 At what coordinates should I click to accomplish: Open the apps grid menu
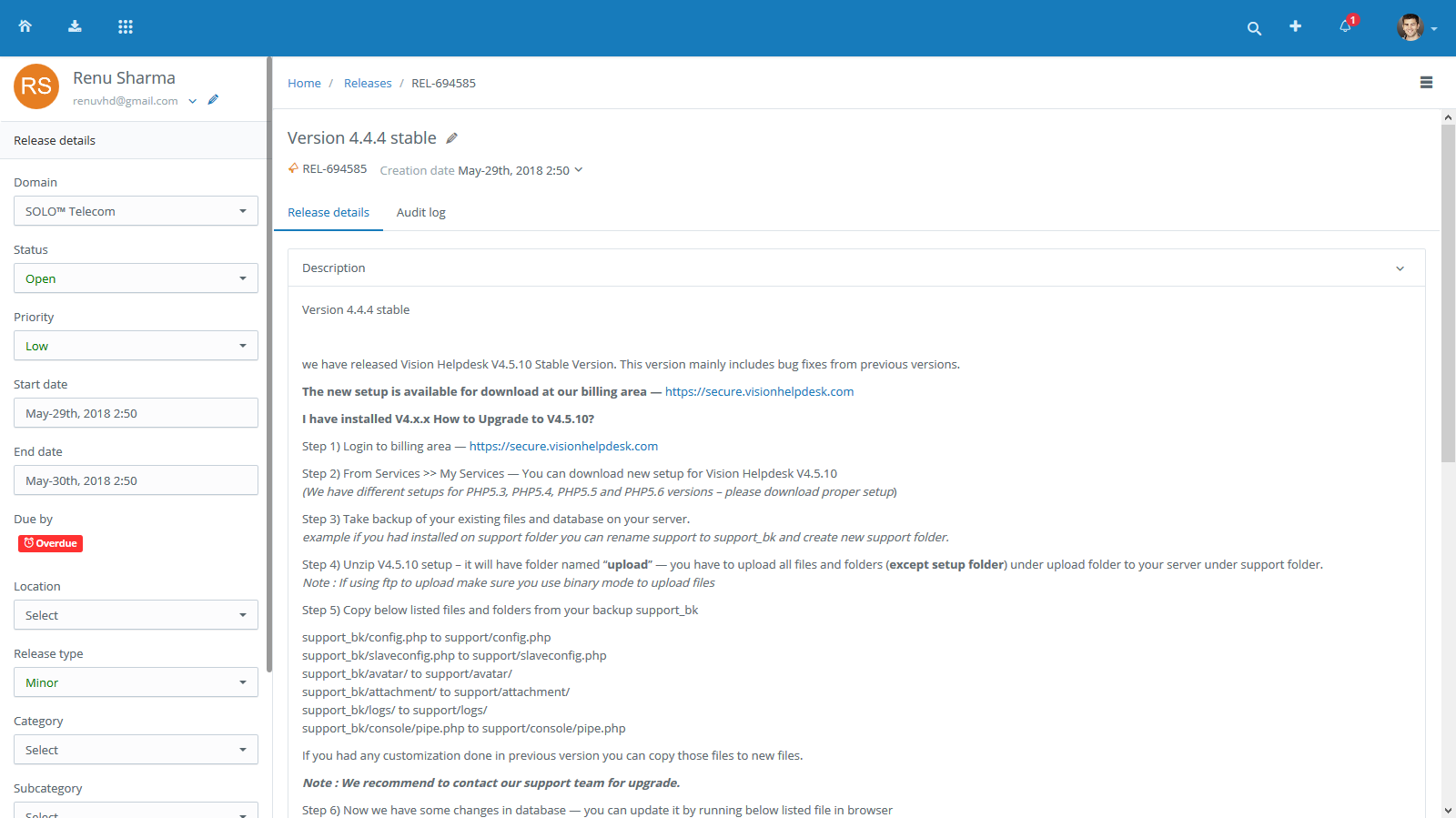pos(126,26)
